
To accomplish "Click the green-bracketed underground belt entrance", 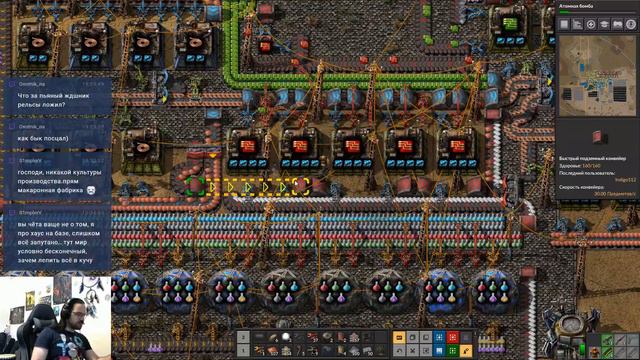I will coord(195,187).
